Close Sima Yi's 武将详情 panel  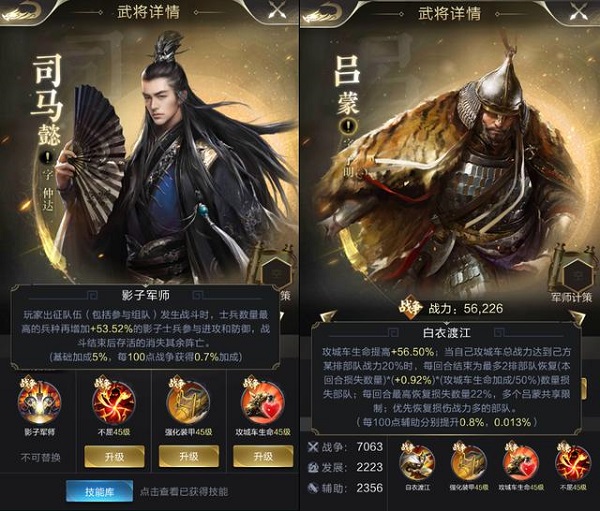(x=277, y=10)
